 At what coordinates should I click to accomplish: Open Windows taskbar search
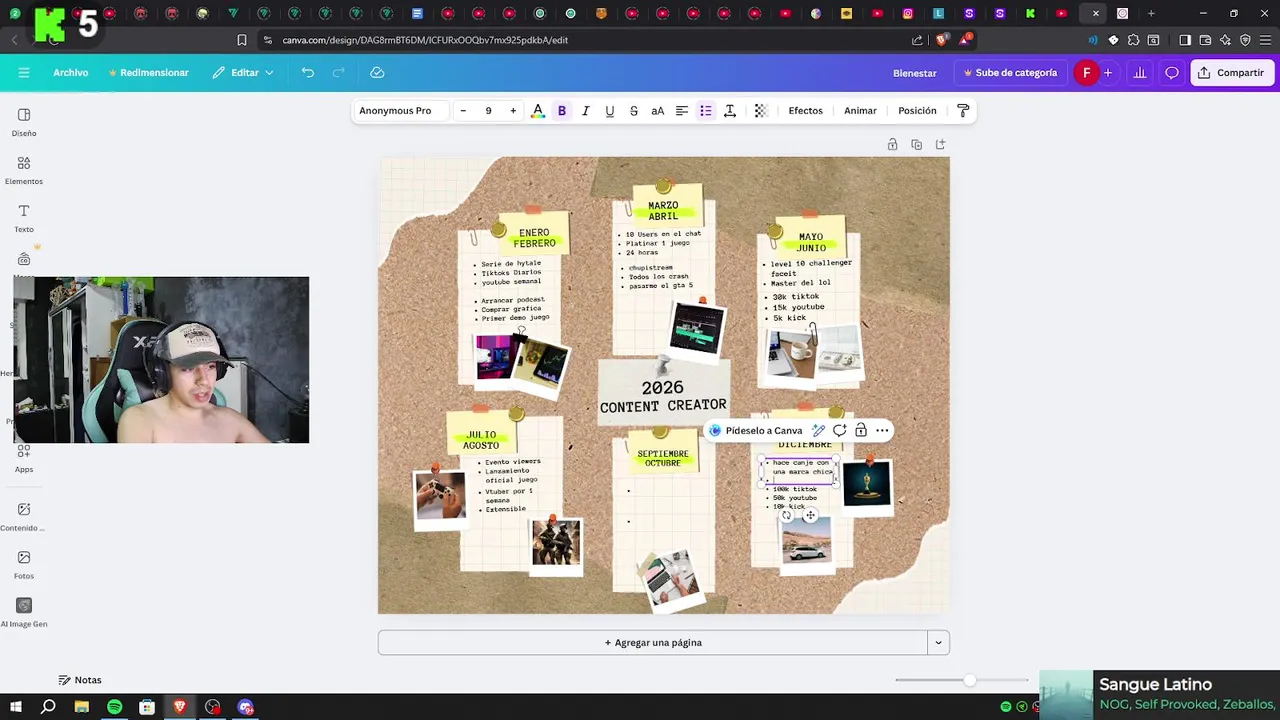(48, 707)
